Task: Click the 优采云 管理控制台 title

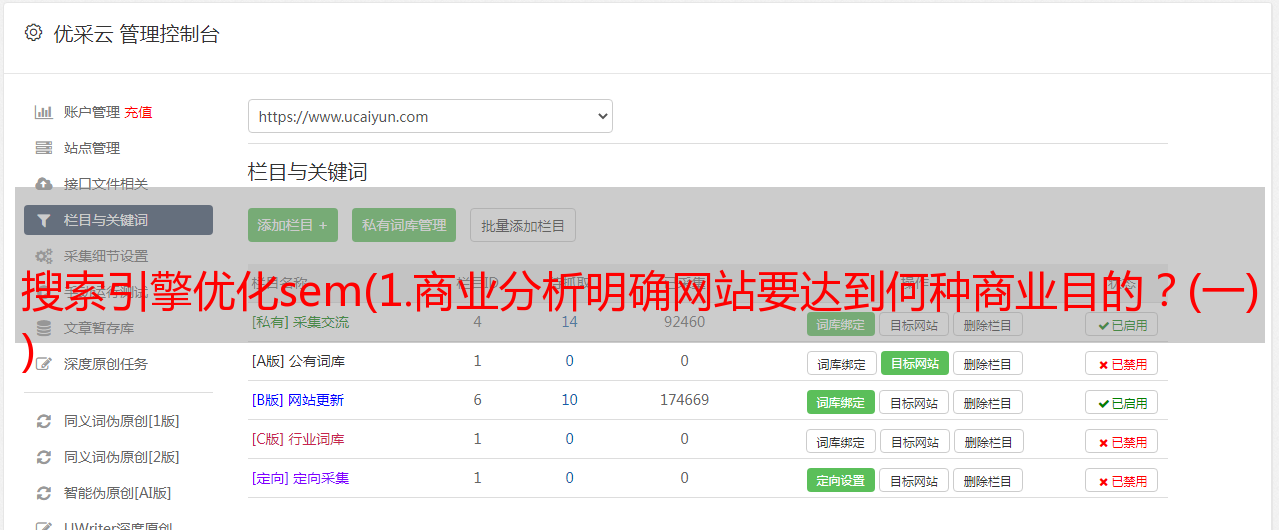Action: tap(136, 34)
